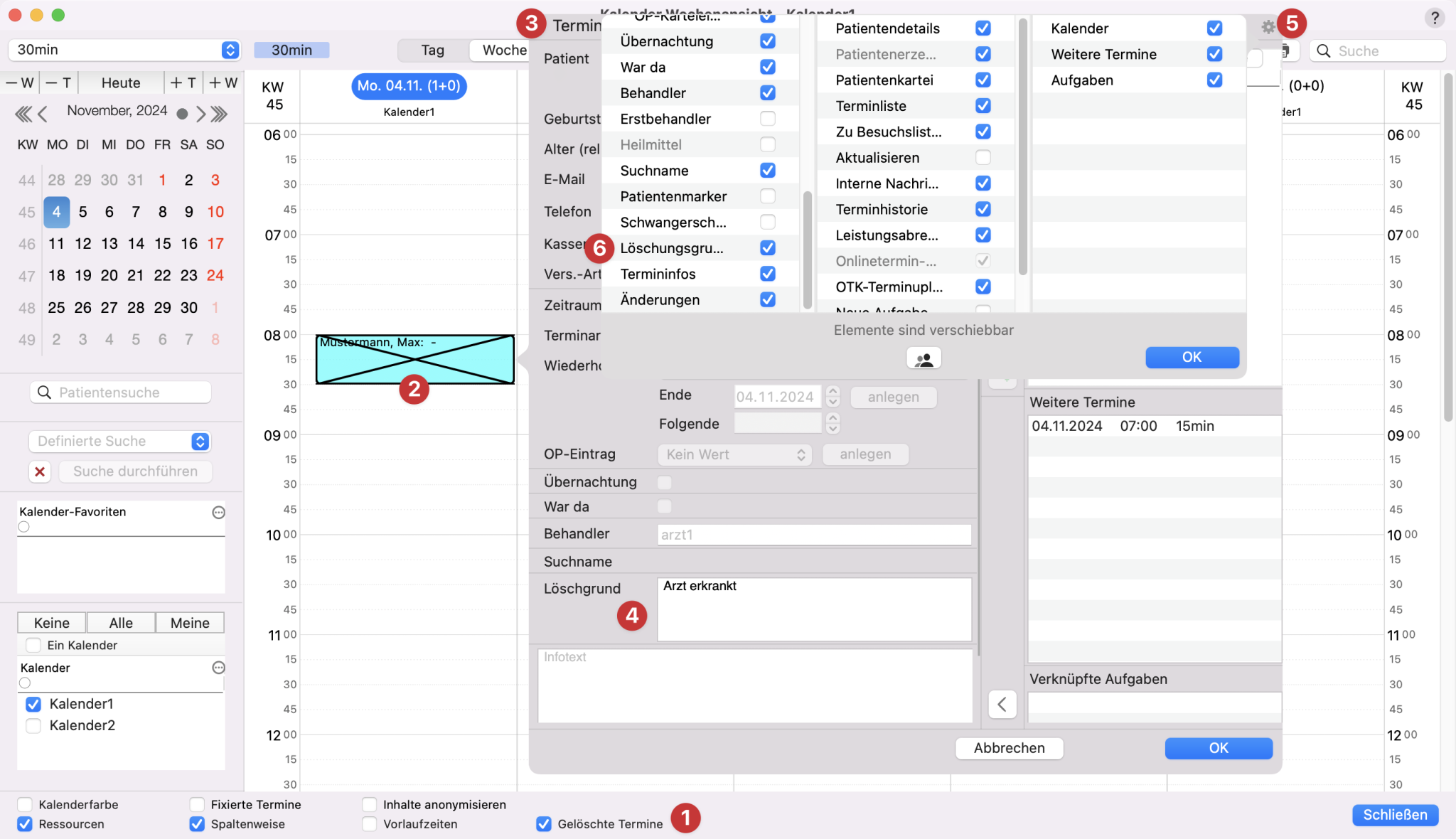Go to next month with right arrow
The height and width of the screenshot is (839, 1456).
pyautogui.click(x=200, y=113)
